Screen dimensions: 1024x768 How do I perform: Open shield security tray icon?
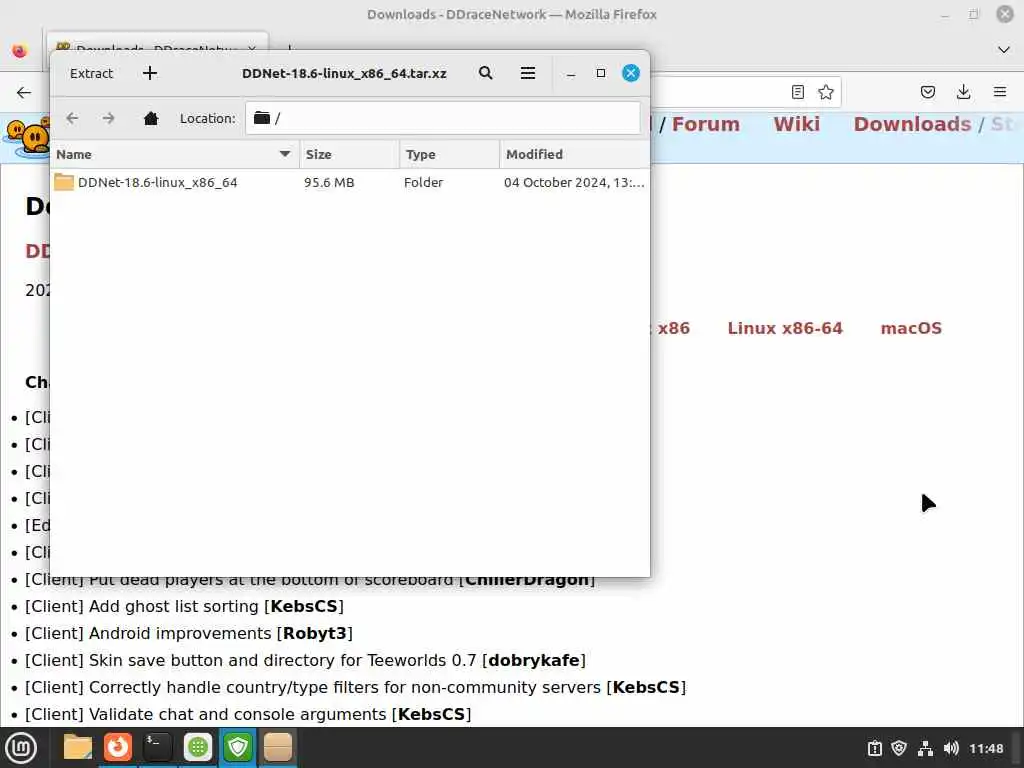(x=899, y=748)
